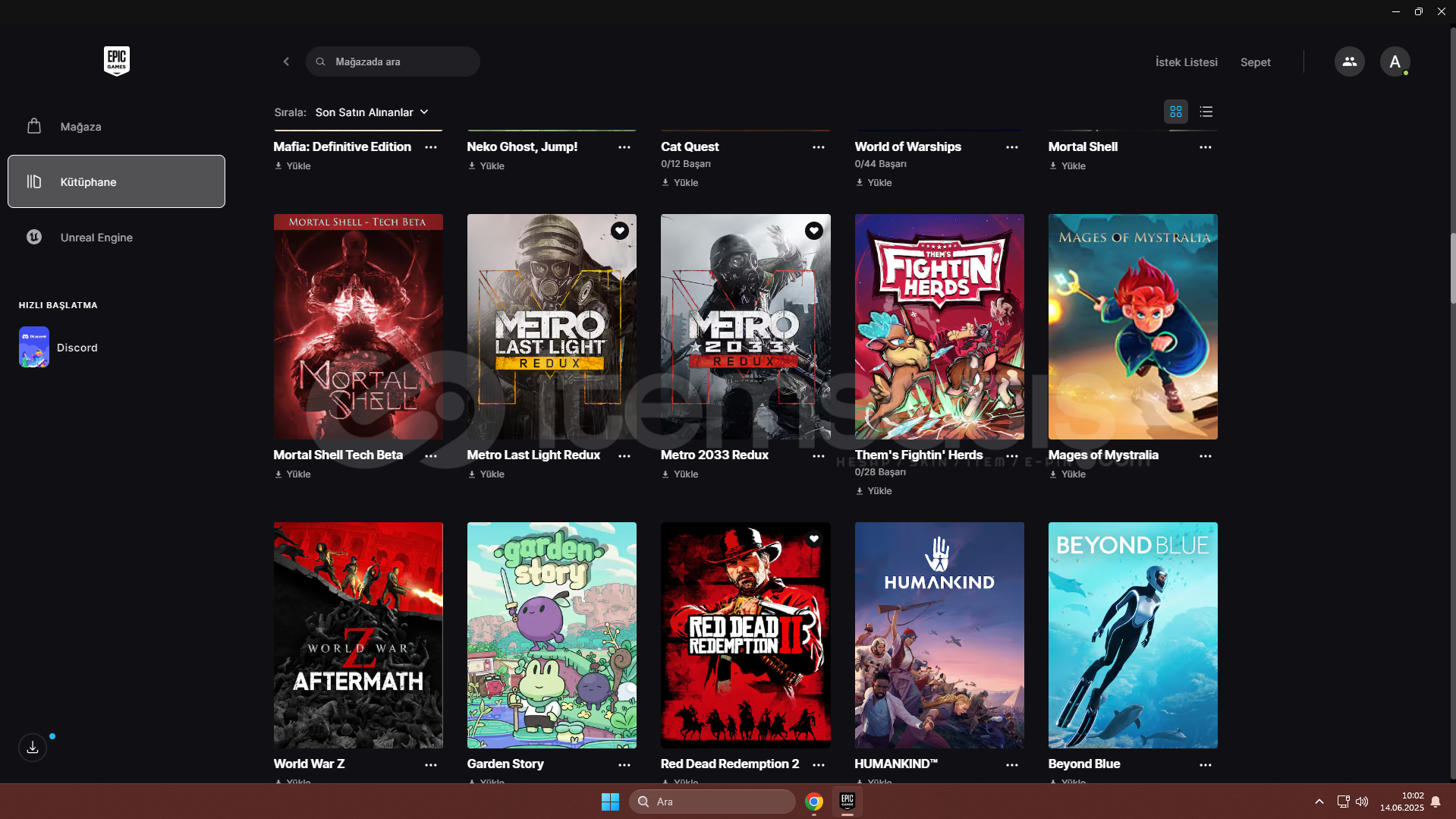Open options menu for Red Dead Redemption 2
Image resolution: width=1456 pixels, height=819 pixels.
tap(818, 765)
